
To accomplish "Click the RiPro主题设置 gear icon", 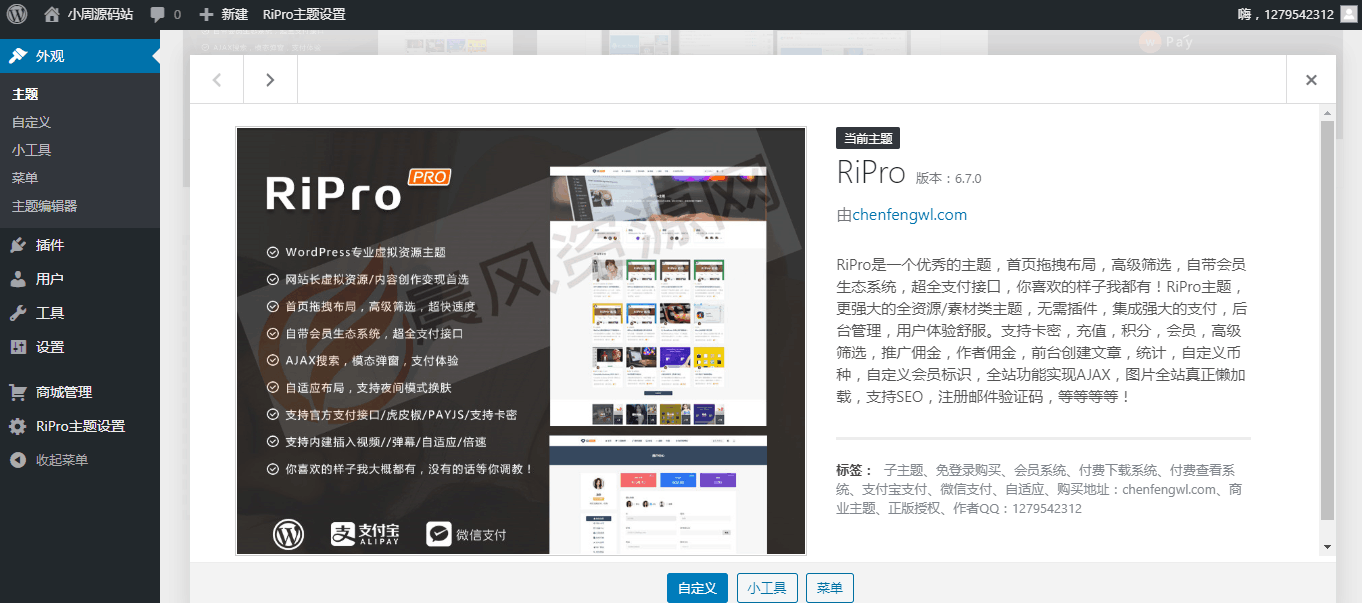I will (x=20, y=425).
